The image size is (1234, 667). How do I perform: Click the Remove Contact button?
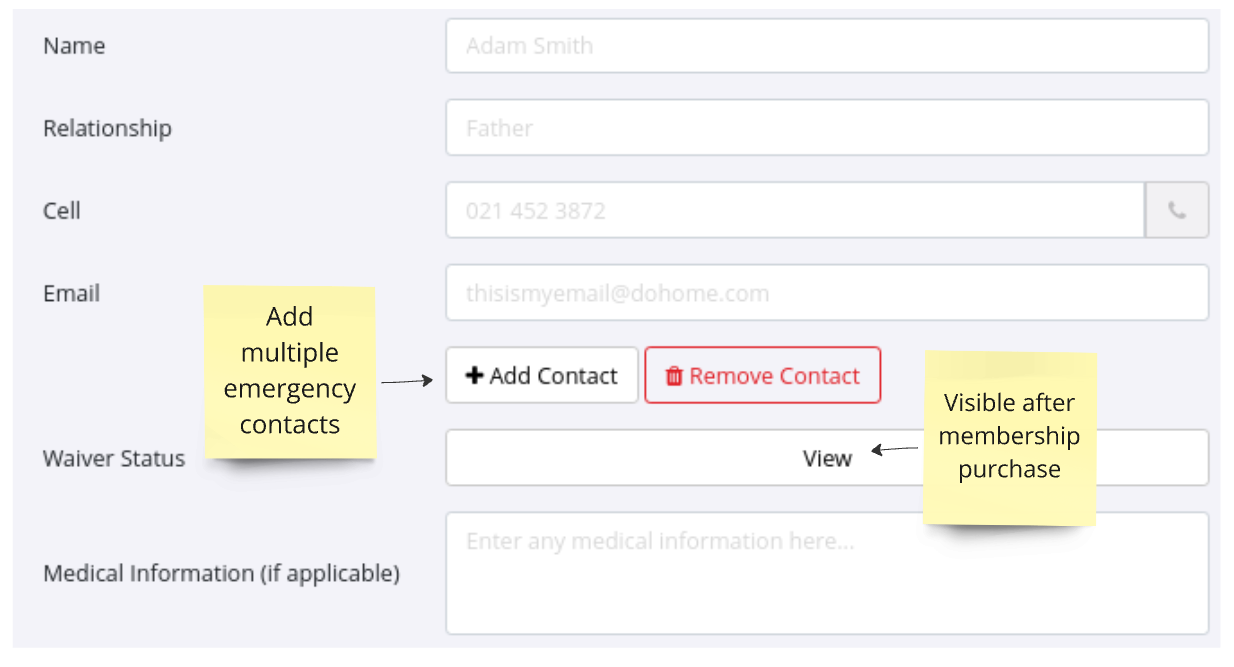[x=763, y=375]
